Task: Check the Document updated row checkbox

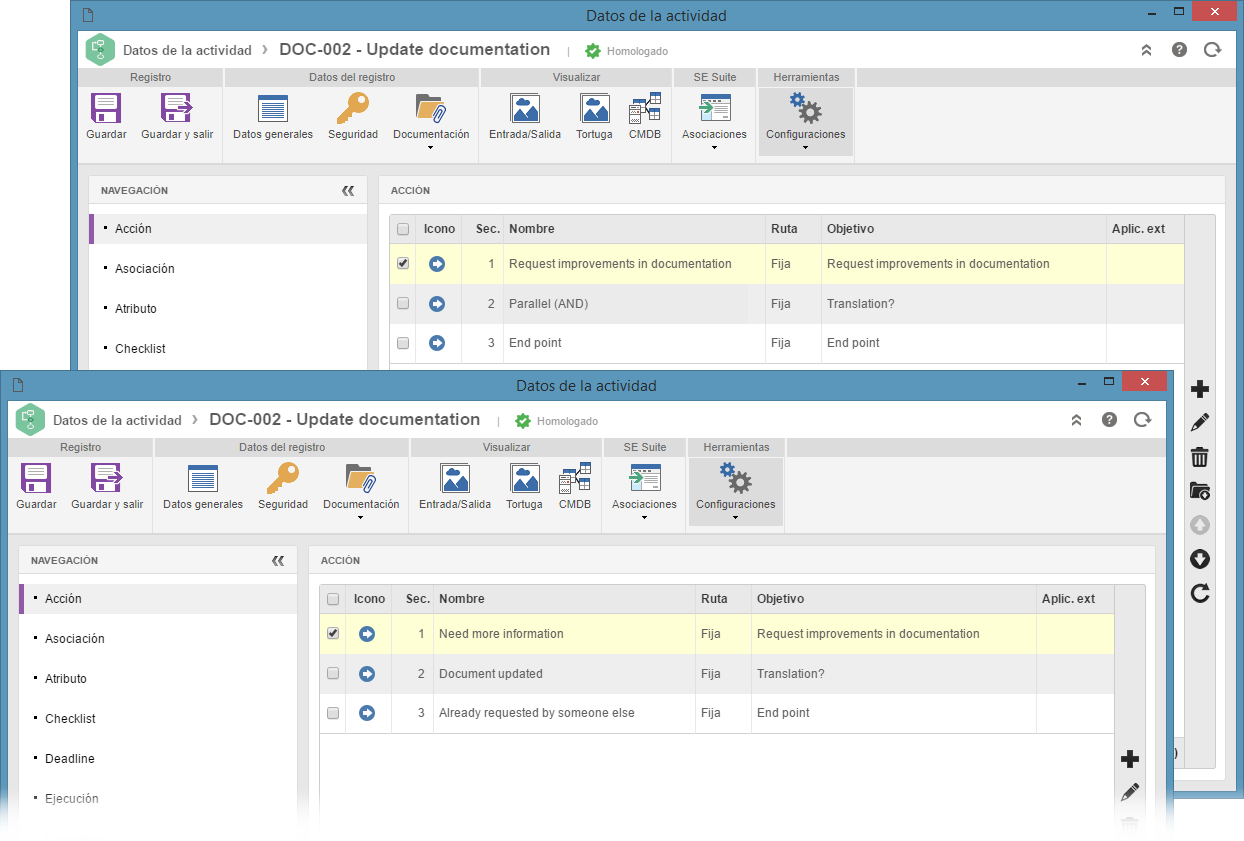Action: click(333, 673)
